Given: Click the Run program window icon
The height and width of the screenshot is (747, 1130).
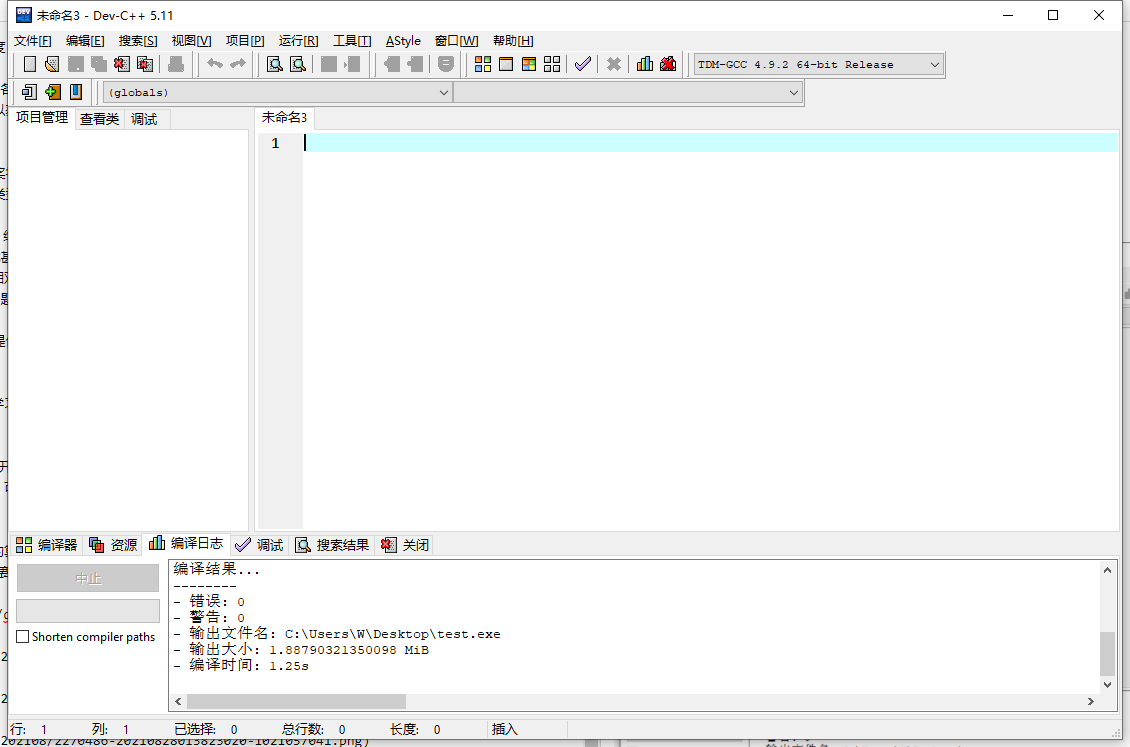Looking at the screenshot, I should tap(506, 64).
